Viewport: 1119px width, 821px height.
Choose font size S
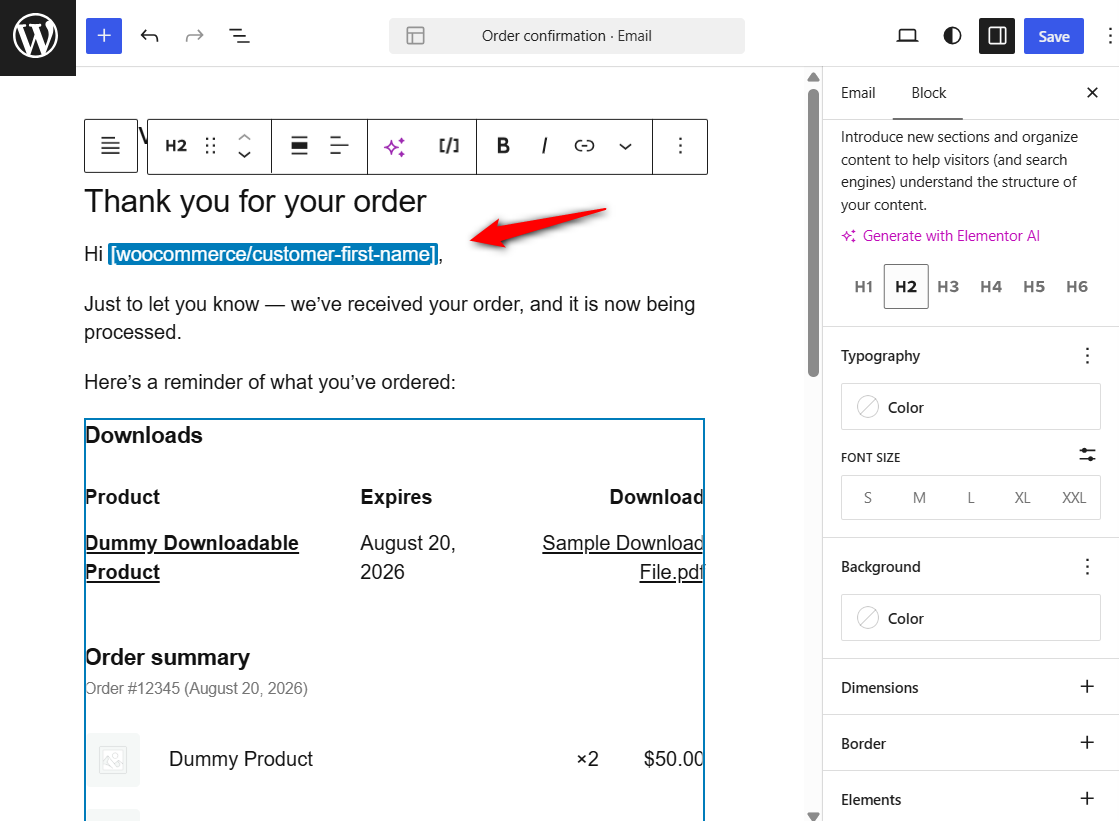tap(868, 498)
